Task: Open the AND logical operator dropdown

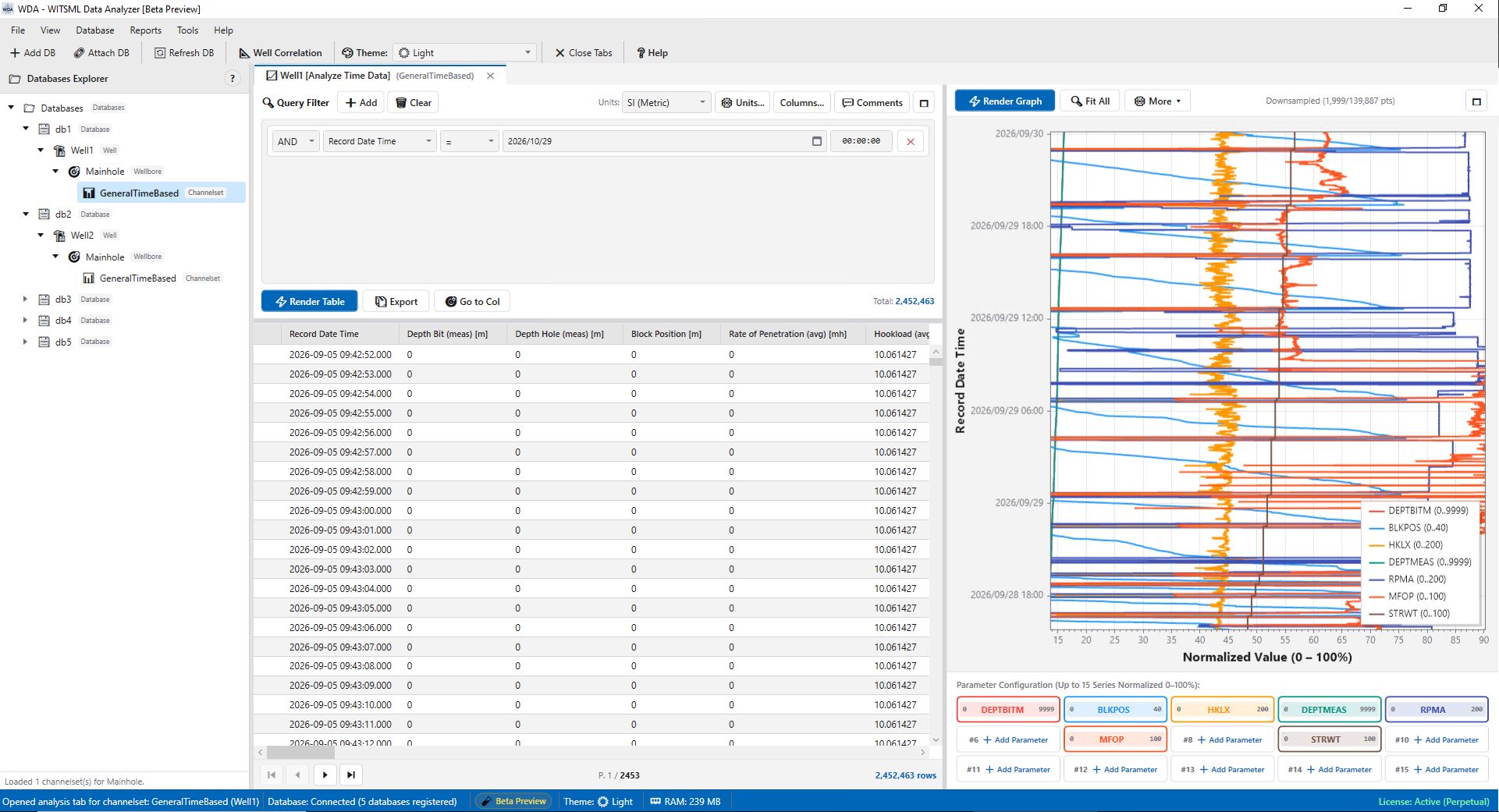Action: click(x=296, y=141)
